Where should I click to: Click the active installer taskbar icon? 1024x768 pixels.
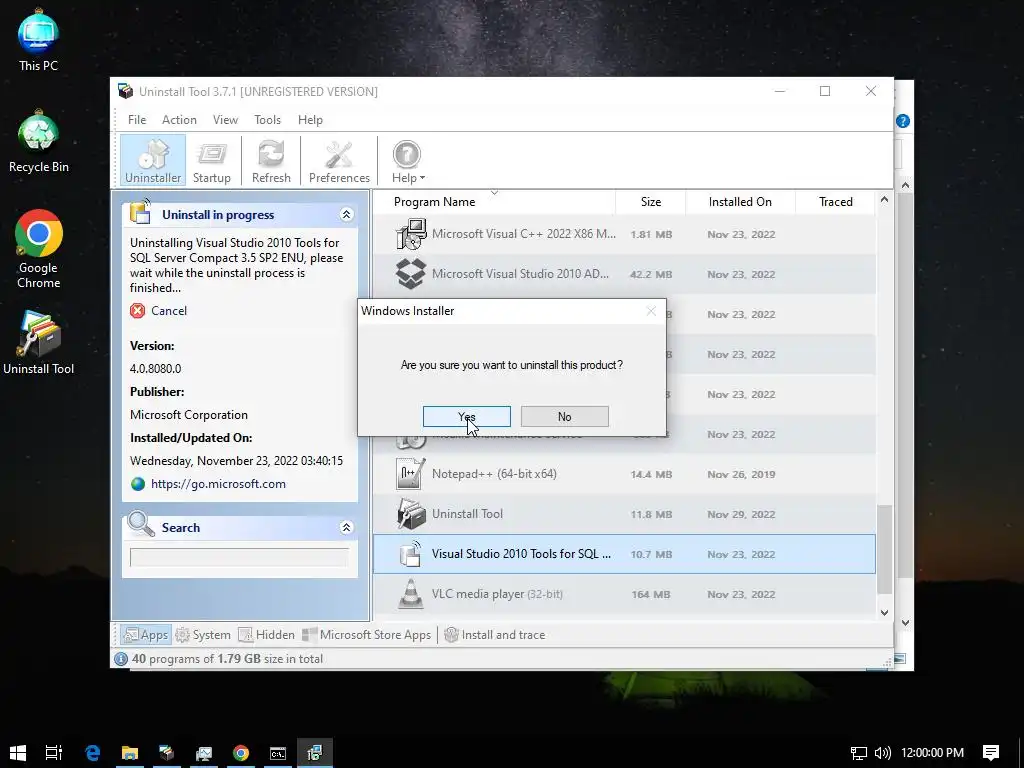coord(315,752)
